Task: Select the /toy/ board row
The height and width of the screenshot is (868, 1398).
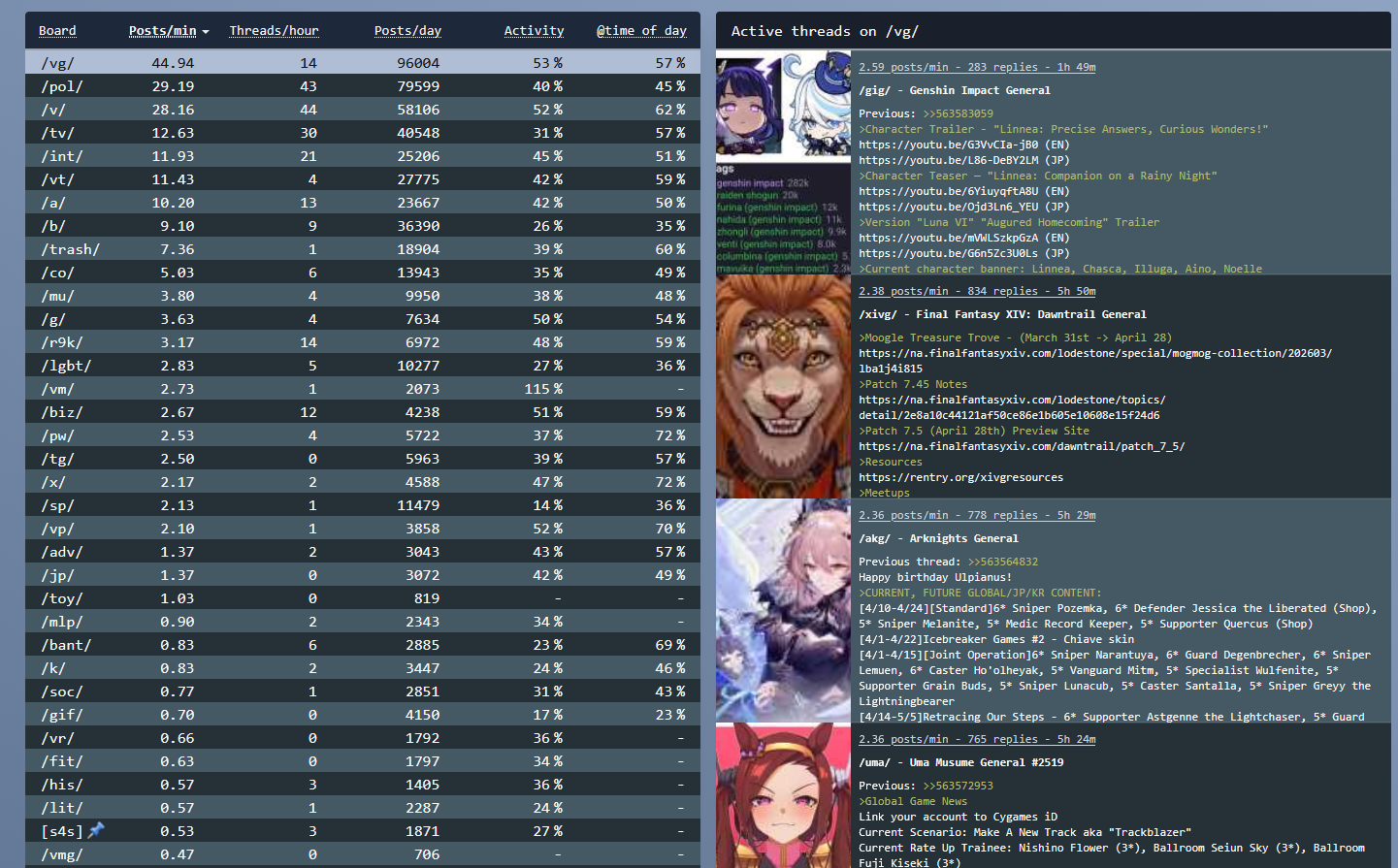Action: tap(363, 597)
